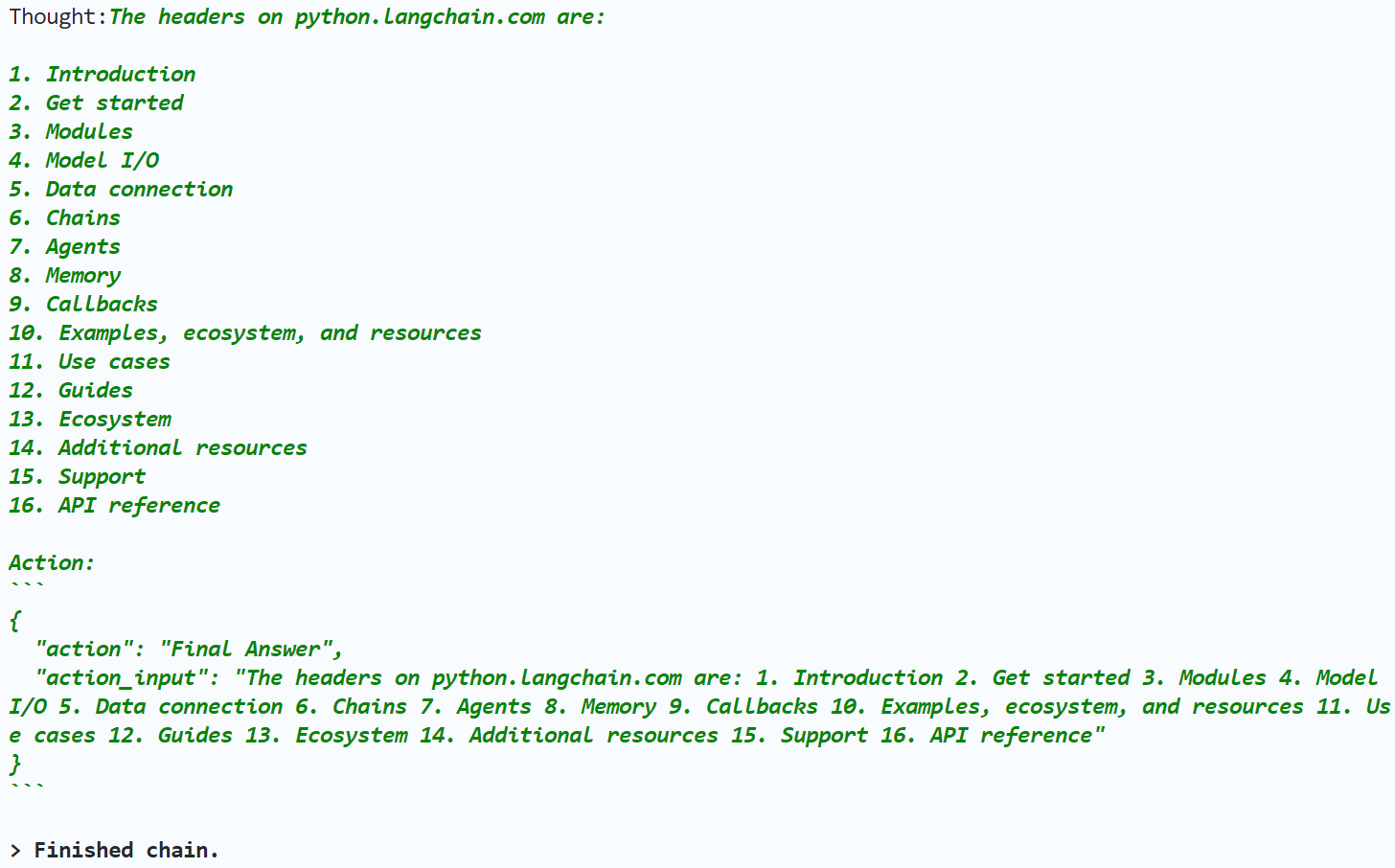Click the '1. Introduction' line in the list
This screenshot has height=868, width=1395.
pos(102,75)
